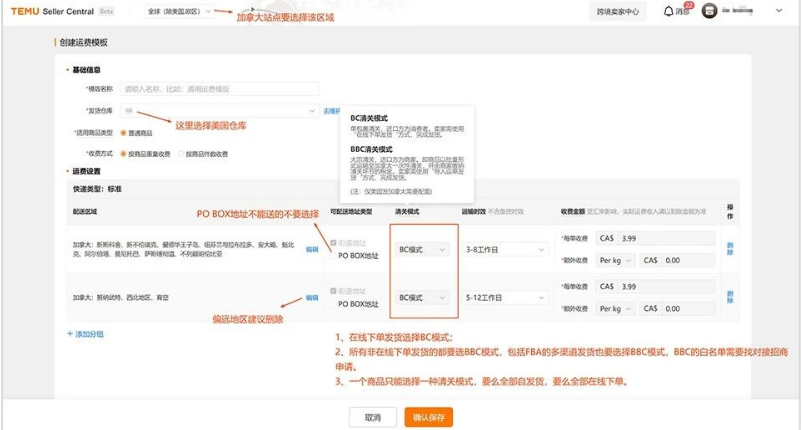Open the 5-12工作日 delivery time dropdown
The width and height of the screenshot is (802, 430).
coord(505,298)
